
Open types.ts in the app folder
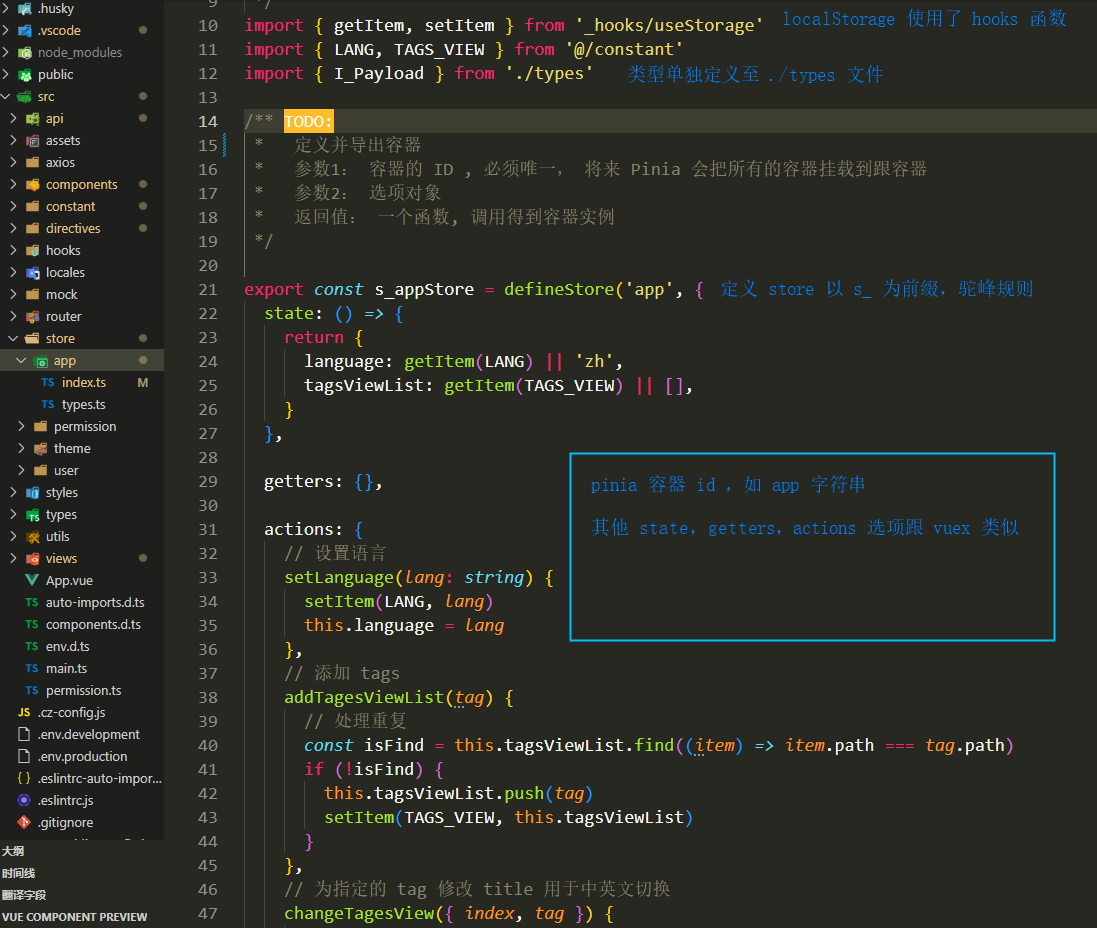82,405
